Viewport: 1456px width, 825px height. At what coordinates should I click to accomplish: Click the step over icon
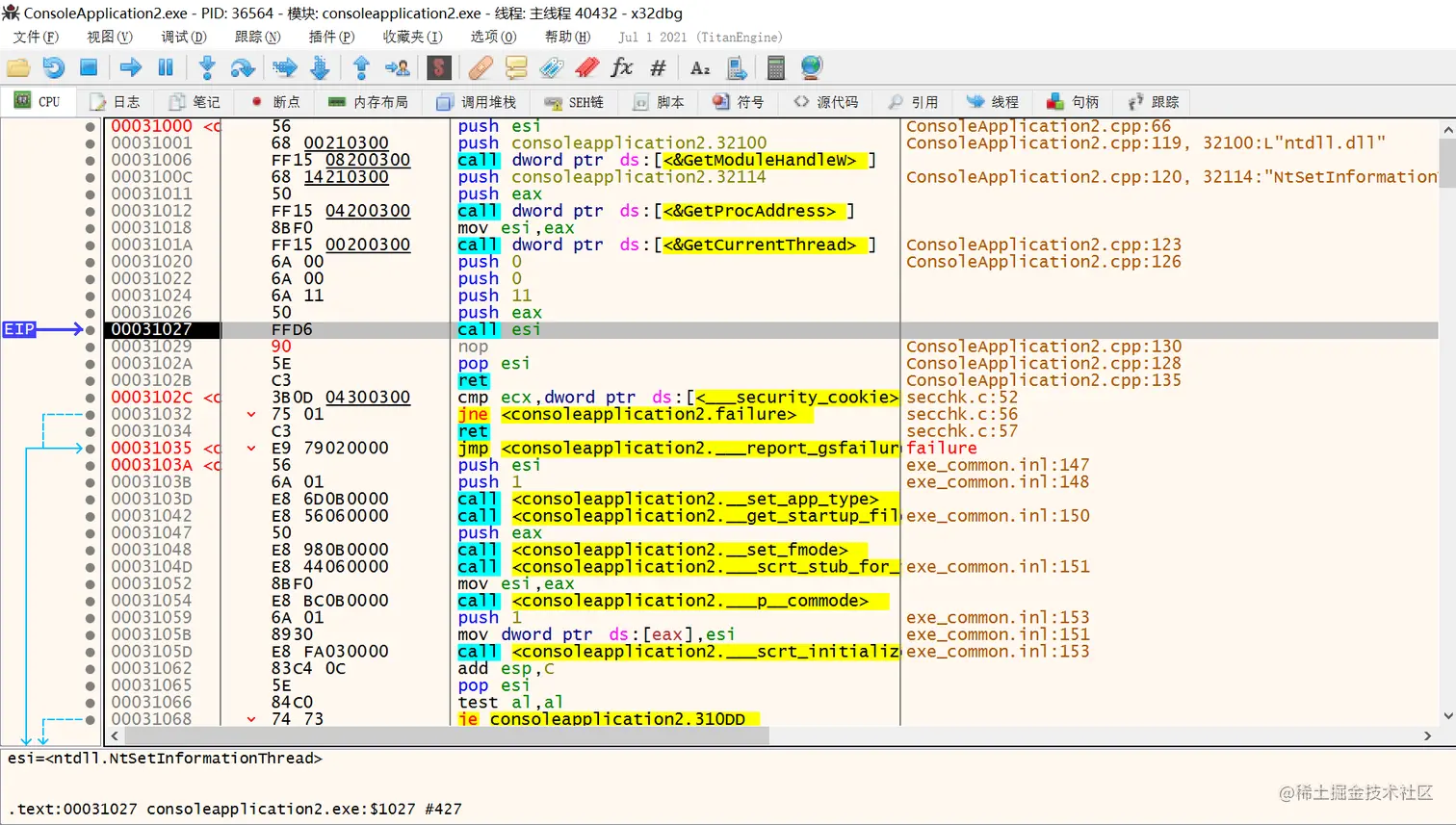click(x=242, y=67)
